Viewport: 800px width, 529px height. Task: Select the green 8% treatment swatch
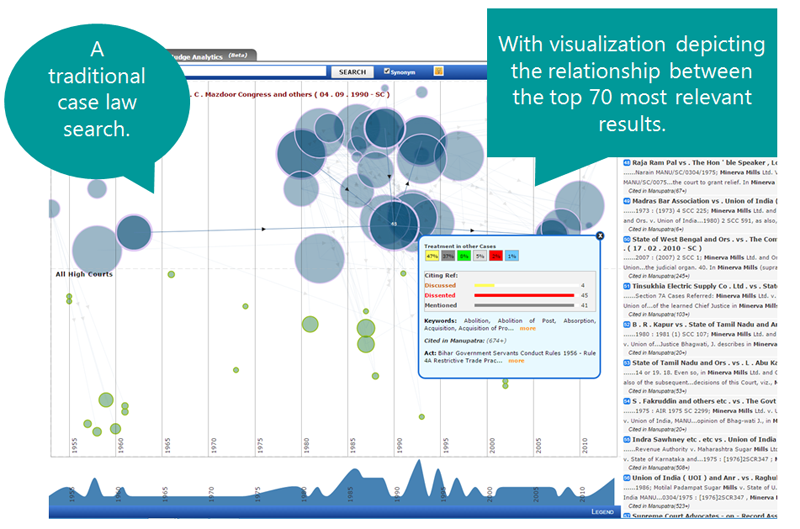tap(464, 256)
